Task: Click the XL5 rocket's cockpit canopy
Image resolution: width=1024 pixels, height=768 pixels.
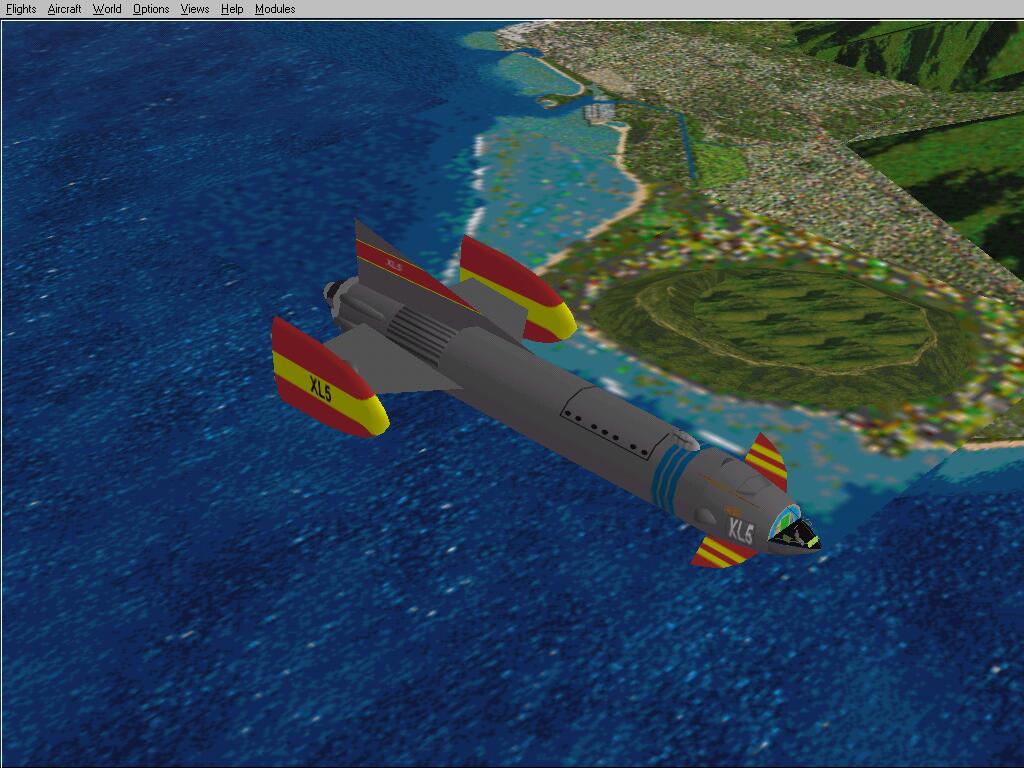Action: tap(794, 527)
